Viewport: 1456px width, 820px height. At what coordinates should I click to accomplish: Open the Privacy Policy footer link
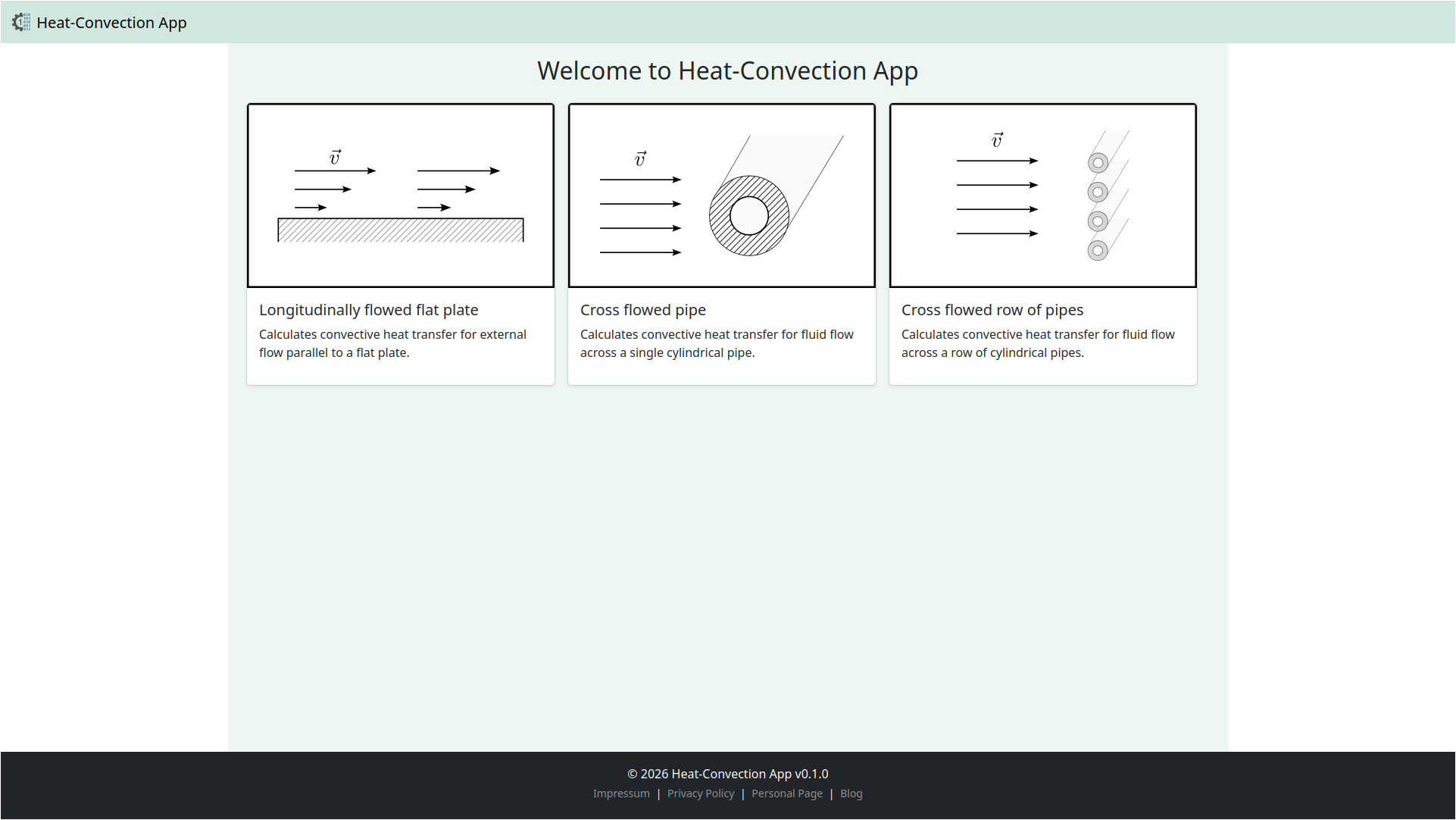pos(701,793)
